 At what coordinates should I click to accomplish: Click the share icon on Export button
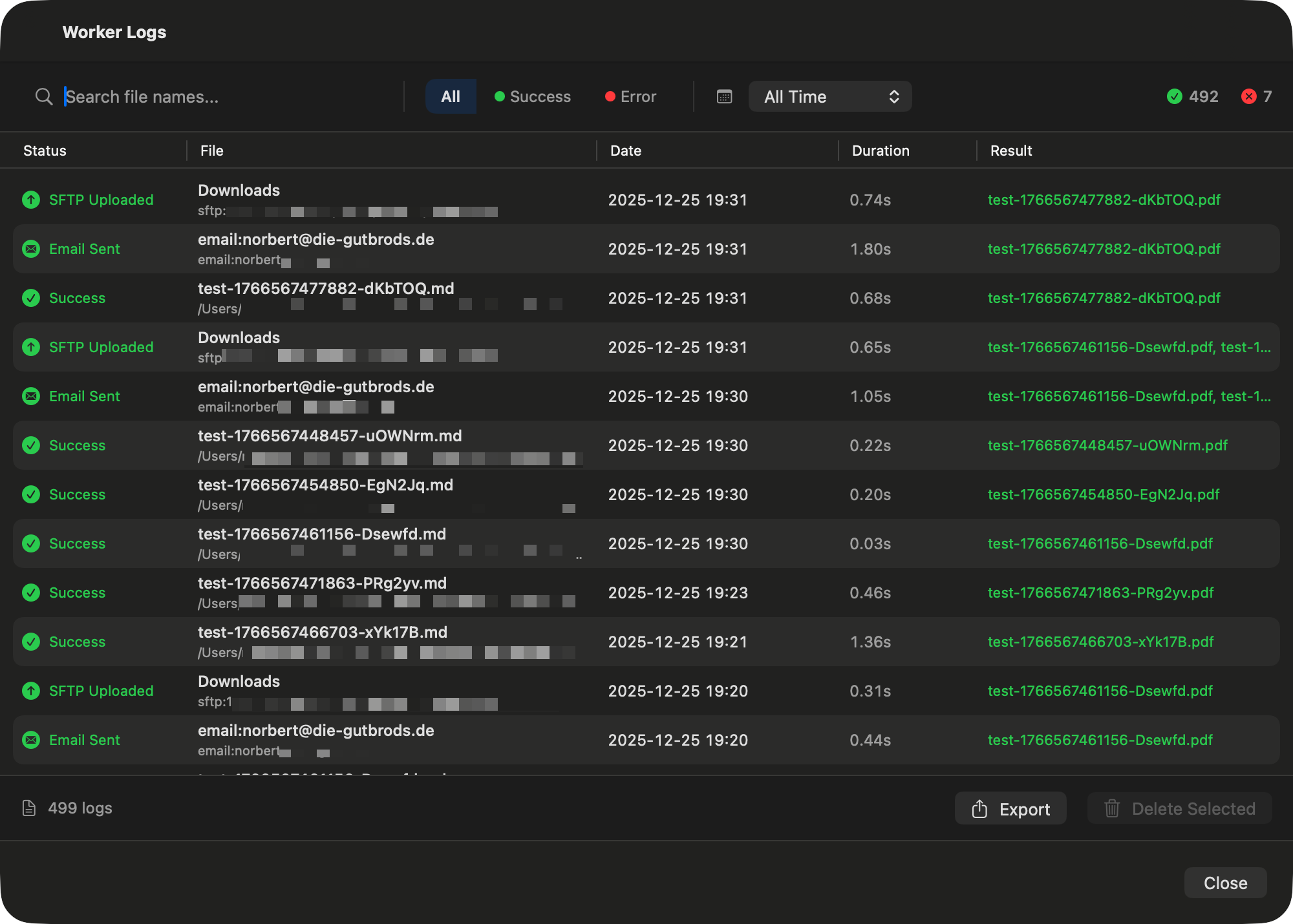coord(979,808)
